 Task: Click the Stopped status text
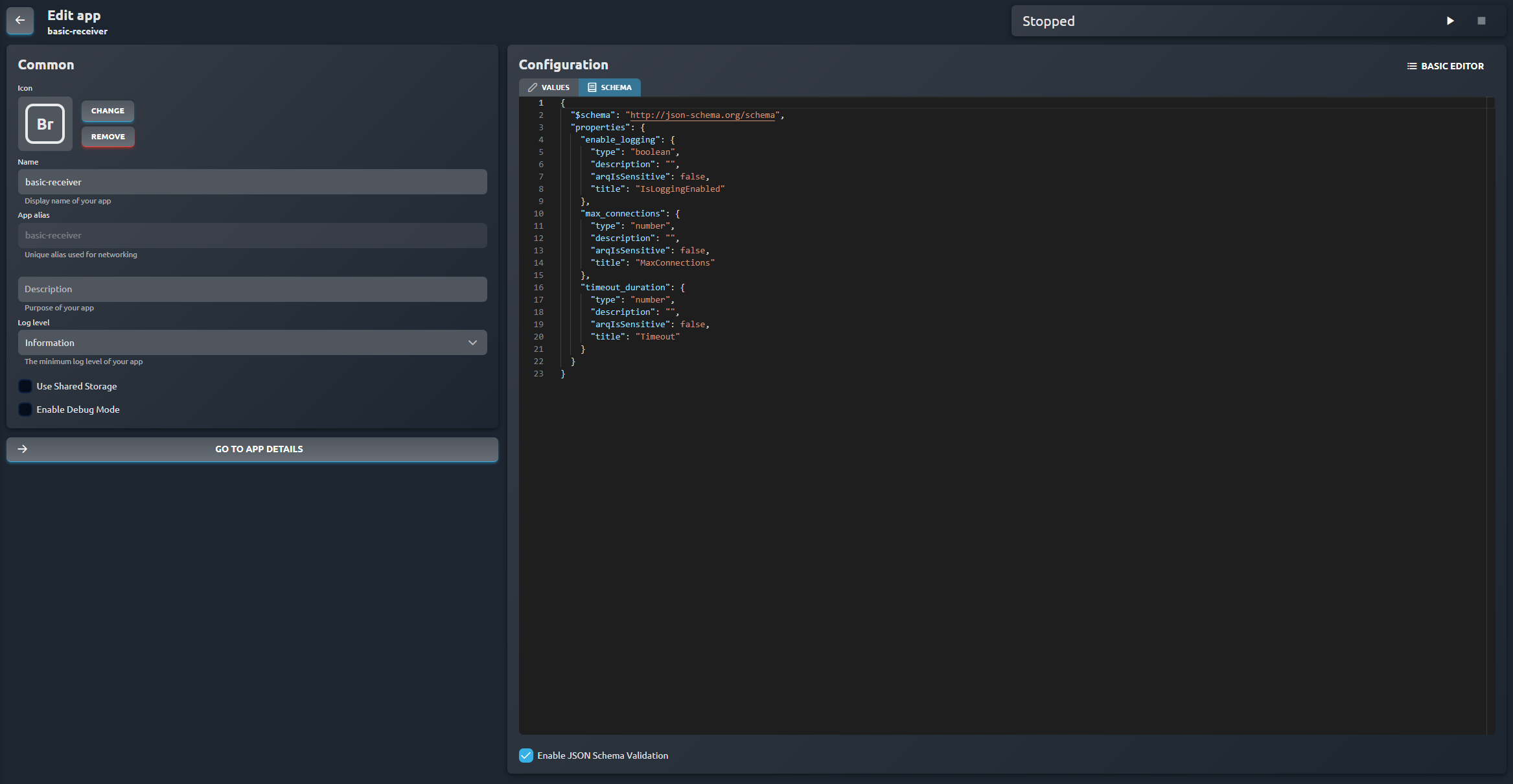(1048, 21)
